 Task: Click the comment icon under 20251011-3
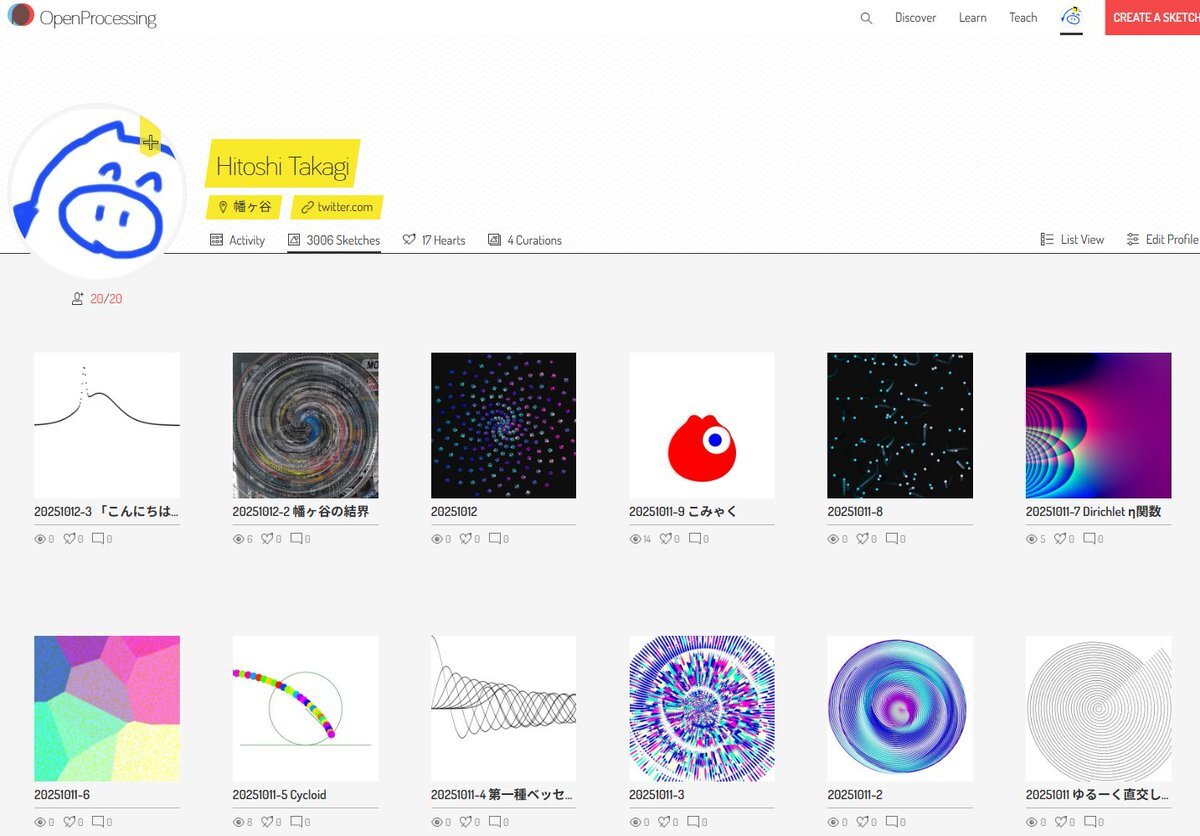tap(693, 822)
